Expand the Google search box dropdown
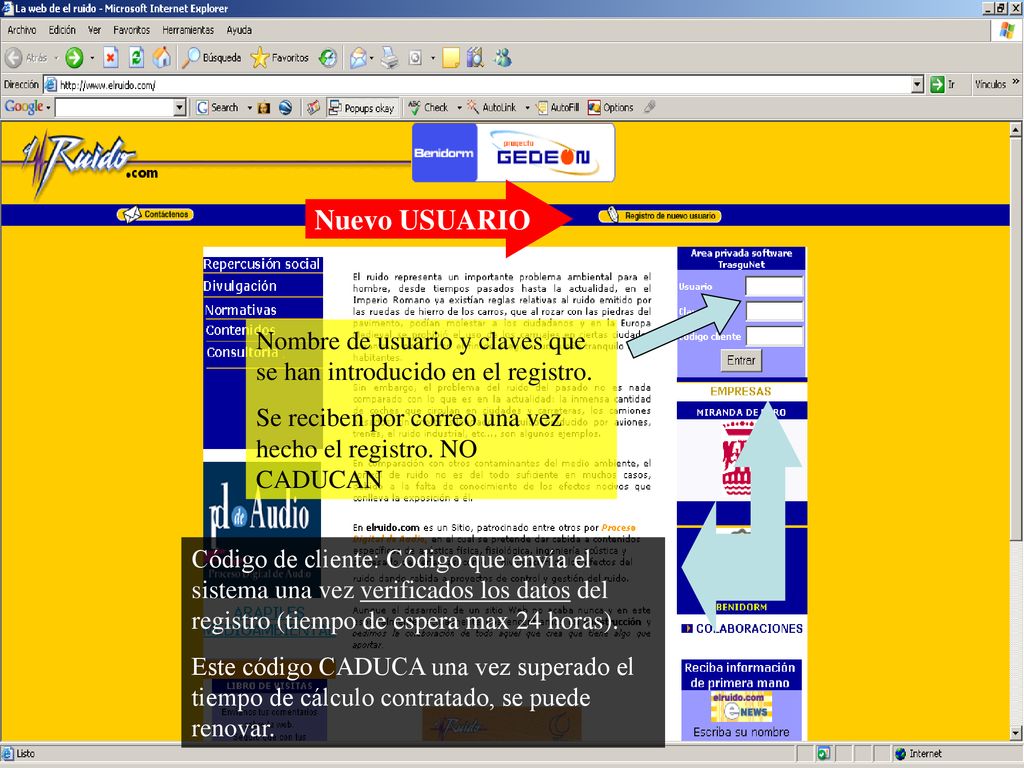 click(180, 108)
